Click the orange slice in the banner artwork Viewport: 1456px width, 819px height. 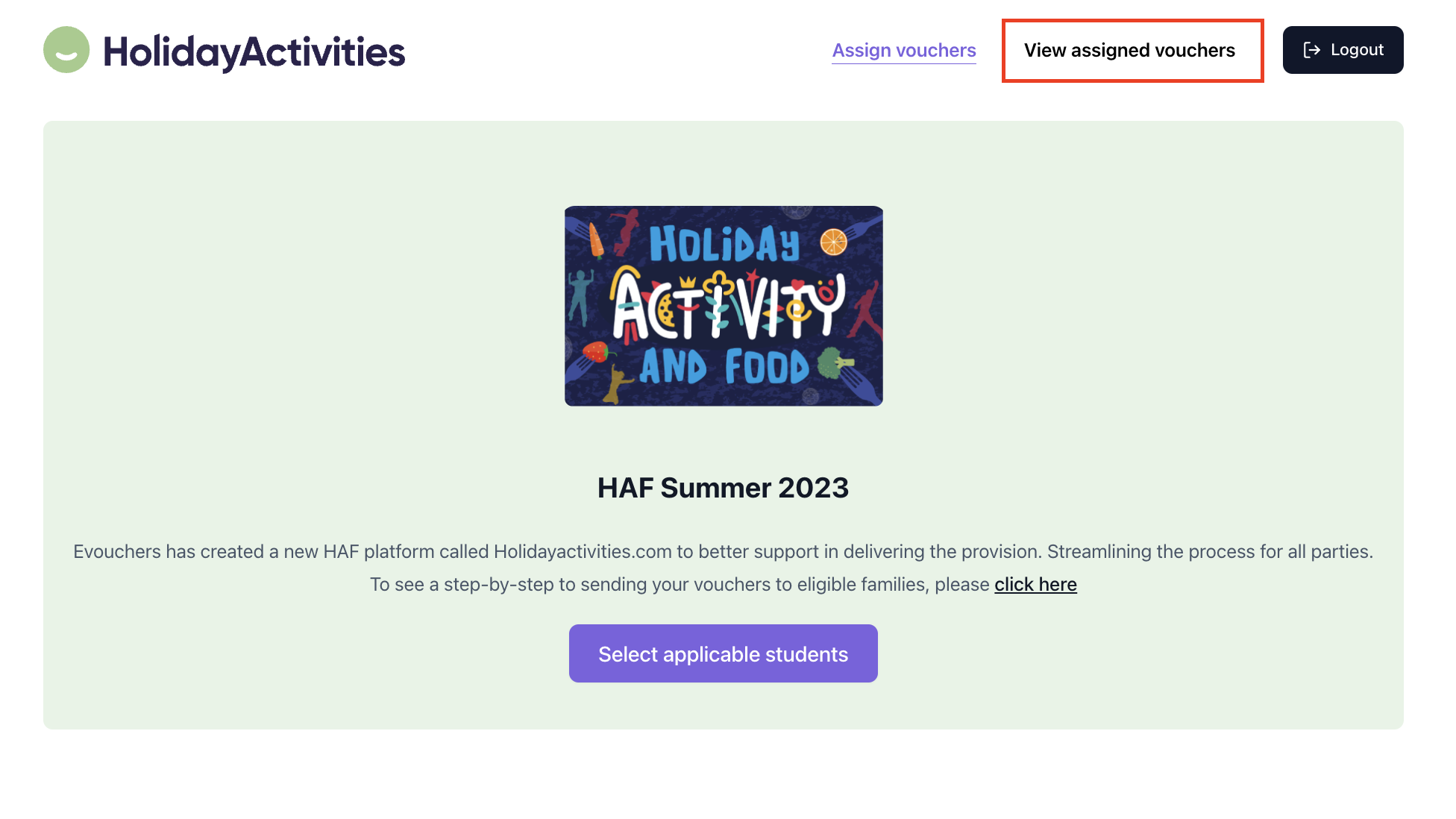tap(833, 241)
